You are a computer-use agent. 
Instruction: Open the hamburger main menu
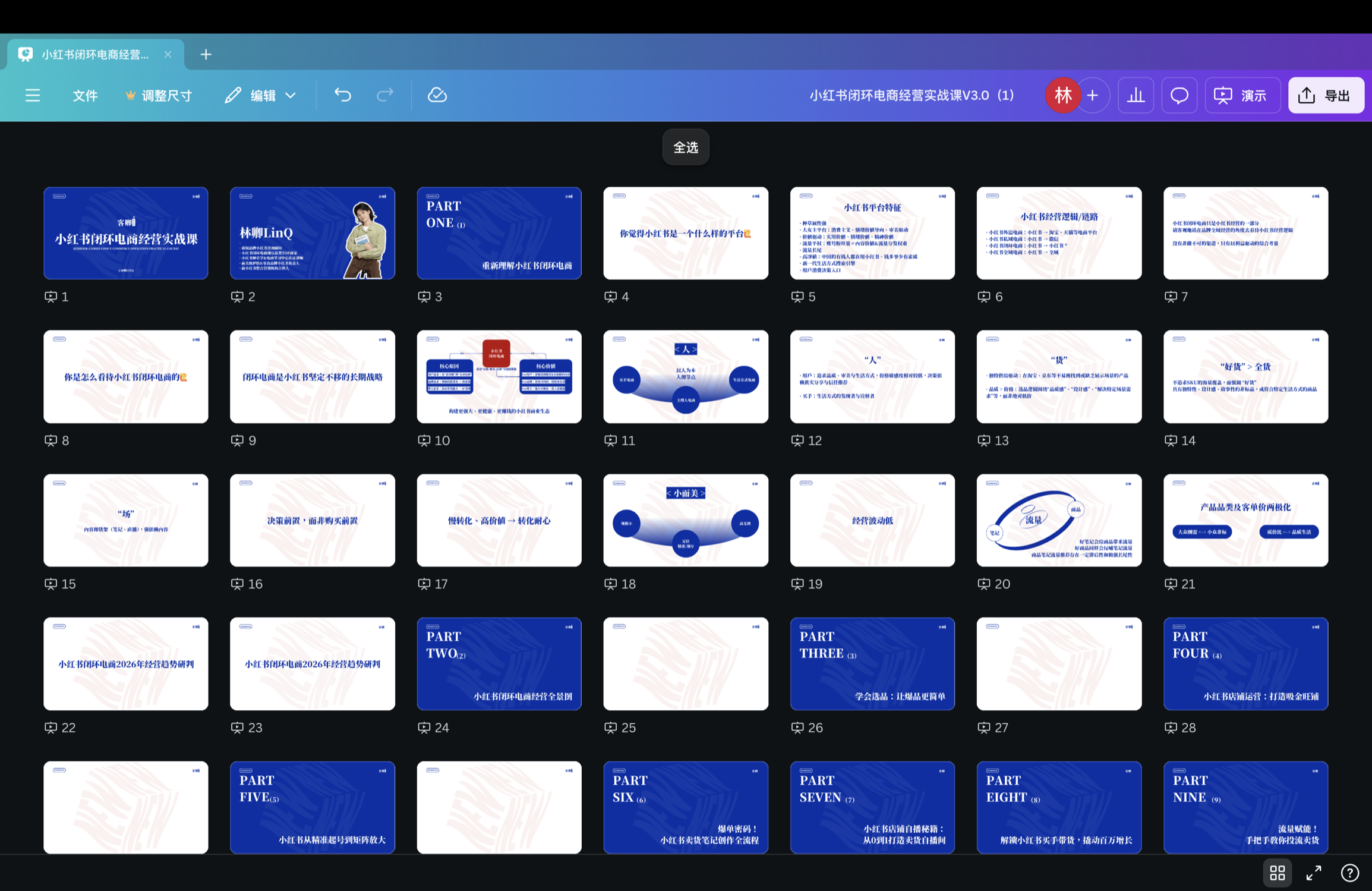[33, 95]
